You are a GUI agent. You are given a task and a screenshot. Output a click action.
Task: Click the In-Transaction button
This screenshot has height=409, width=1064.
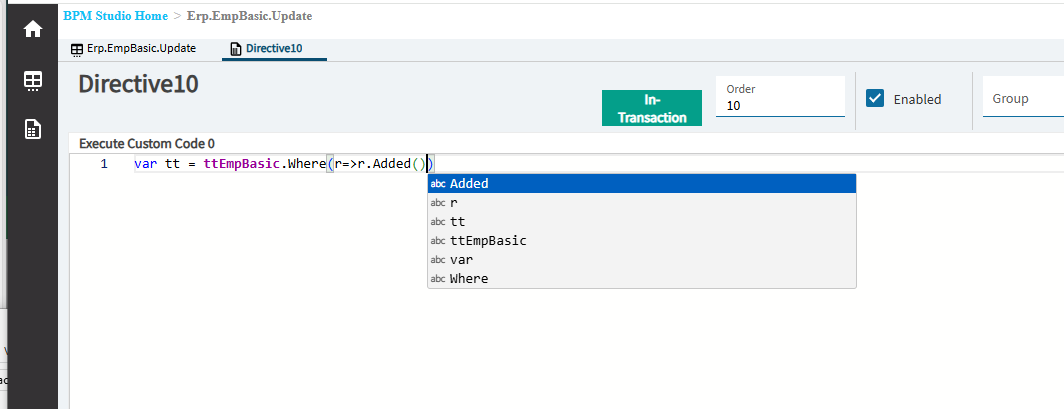pyautogui.click(x=652, y=108)
